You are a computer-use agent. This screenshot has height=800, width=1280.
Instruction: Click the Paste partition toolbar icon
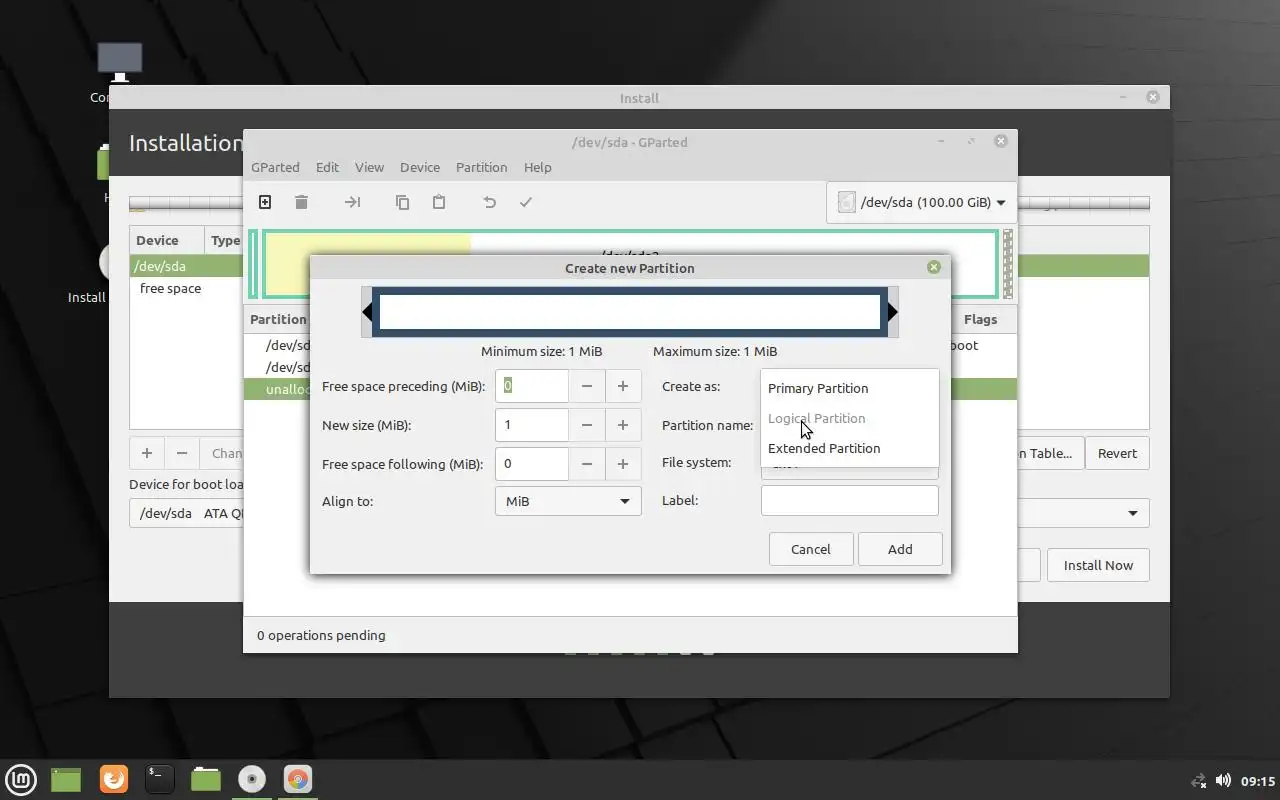pos(438,202)
